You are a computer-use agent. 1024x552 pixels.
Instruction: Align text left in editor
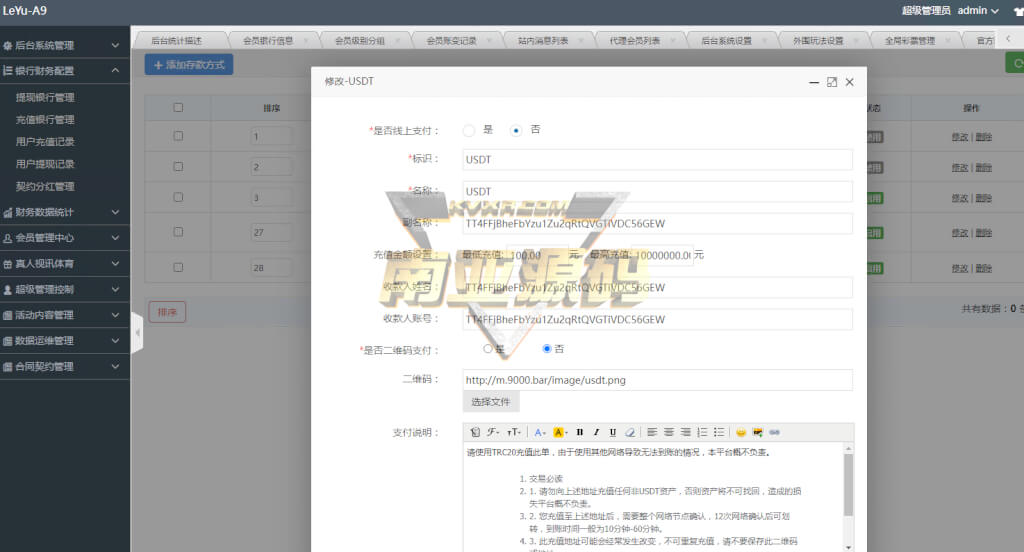tap(652, 432)
